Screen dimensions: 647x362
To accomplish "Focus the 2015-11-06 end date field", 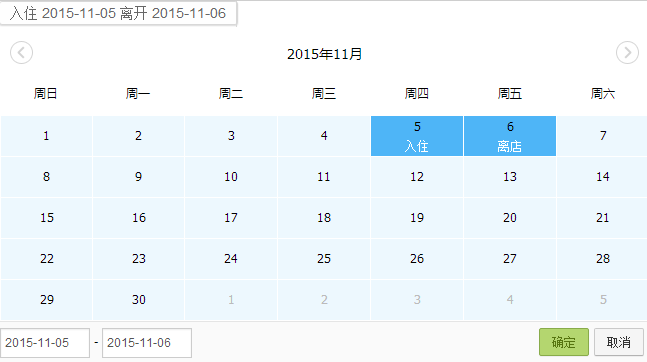I will point(147,343).
